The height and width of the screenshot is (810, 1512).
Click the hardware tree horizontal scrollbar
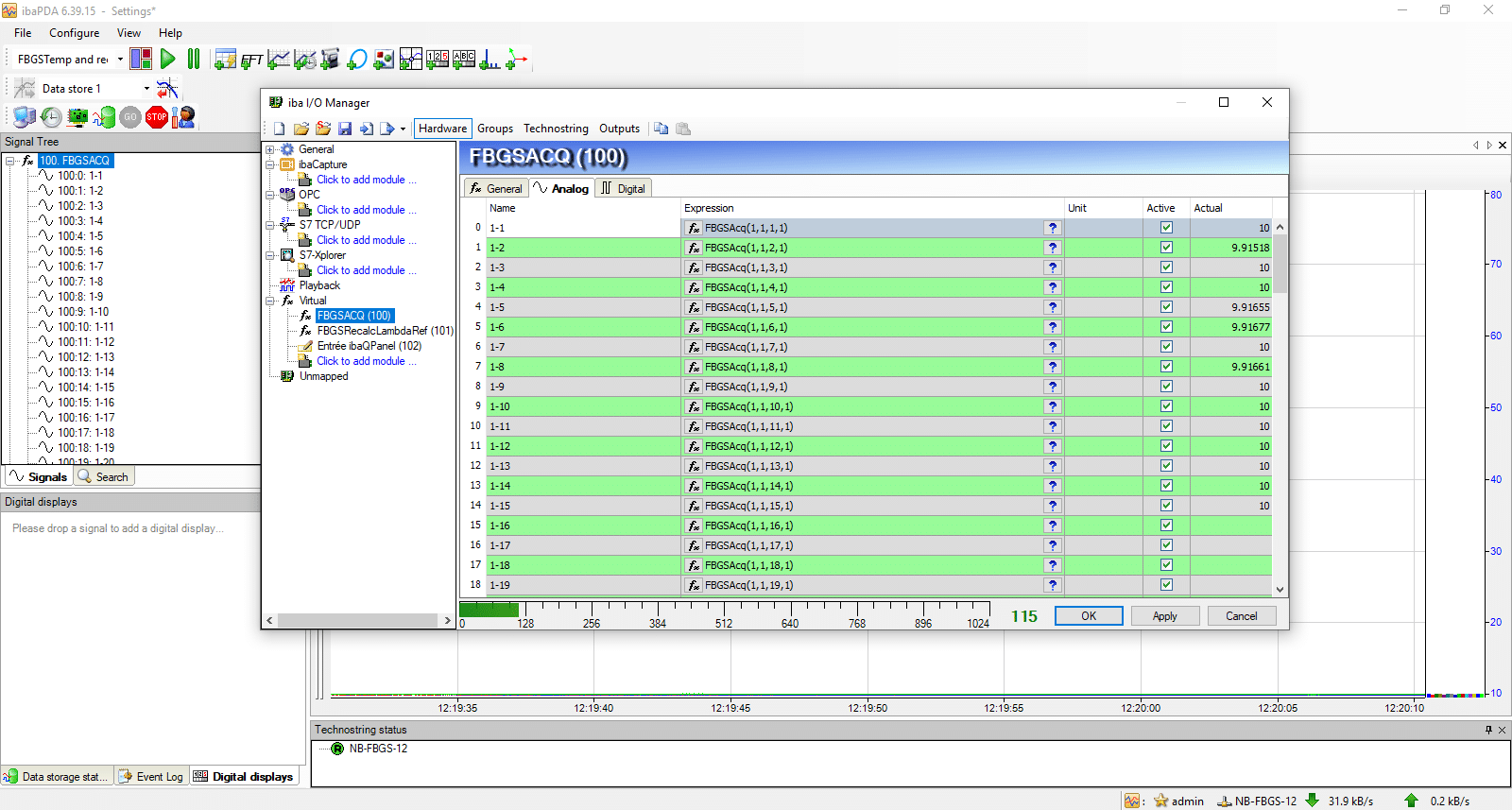click(359, 621)
